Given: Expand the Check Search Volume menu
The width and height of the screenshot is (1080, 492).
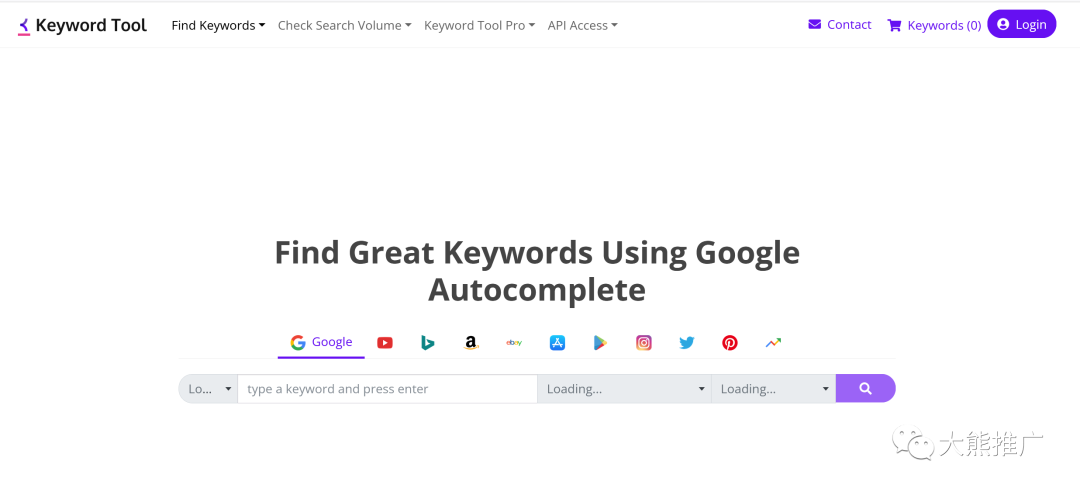Looking at the screenshot, I should (344, 25).
